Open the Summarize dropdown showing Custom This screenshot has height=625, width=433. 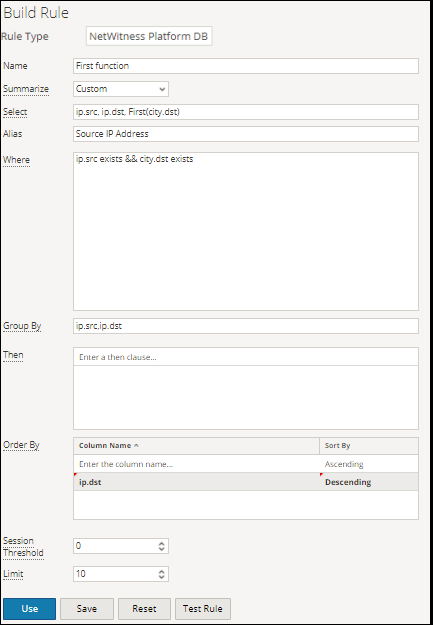coord(121,89)
